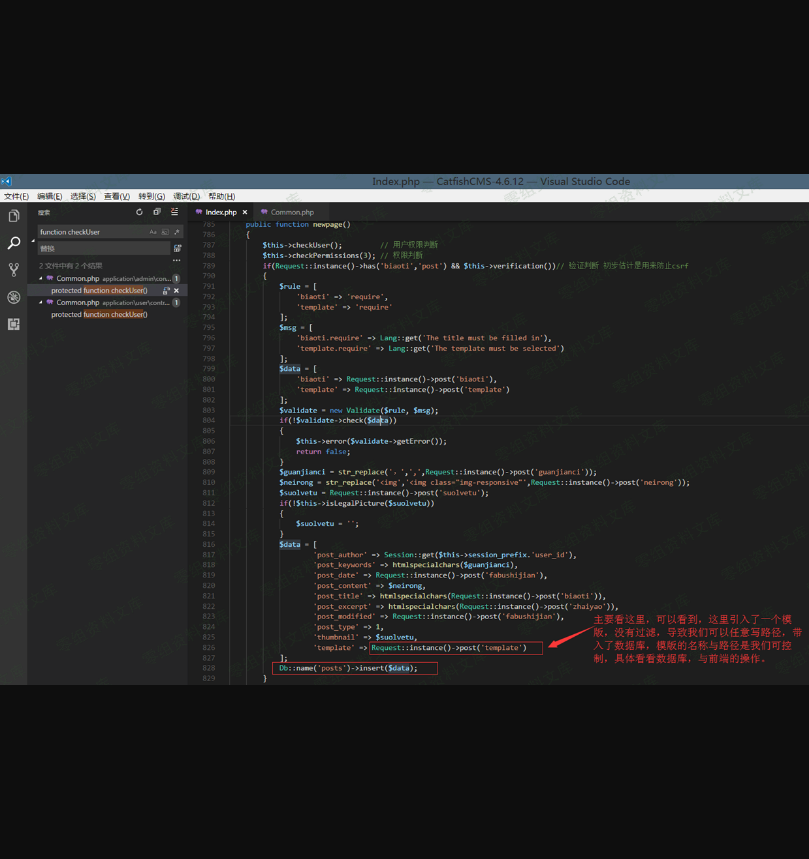This screenshot has width=809, height=859.
Task: Open the 文件(F) menu
Action: click(16, 196)
